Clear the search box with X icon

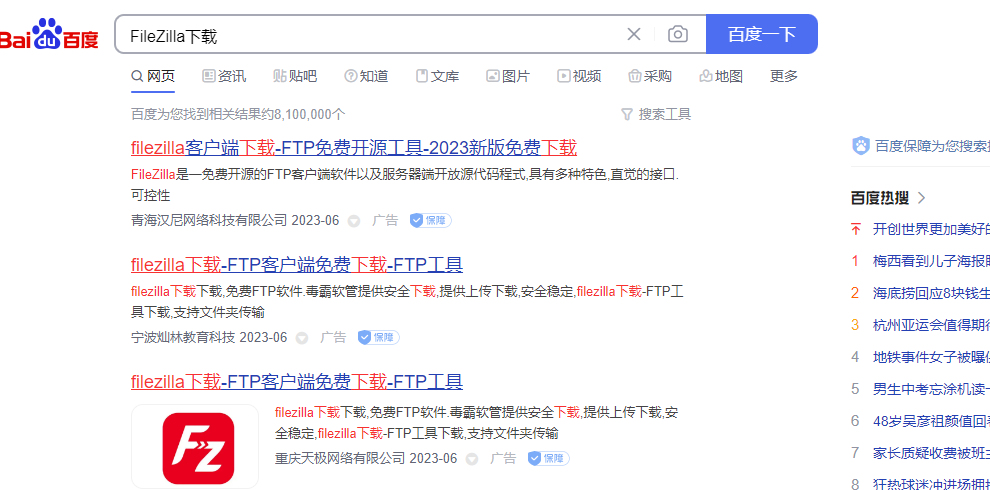(633, 34)
